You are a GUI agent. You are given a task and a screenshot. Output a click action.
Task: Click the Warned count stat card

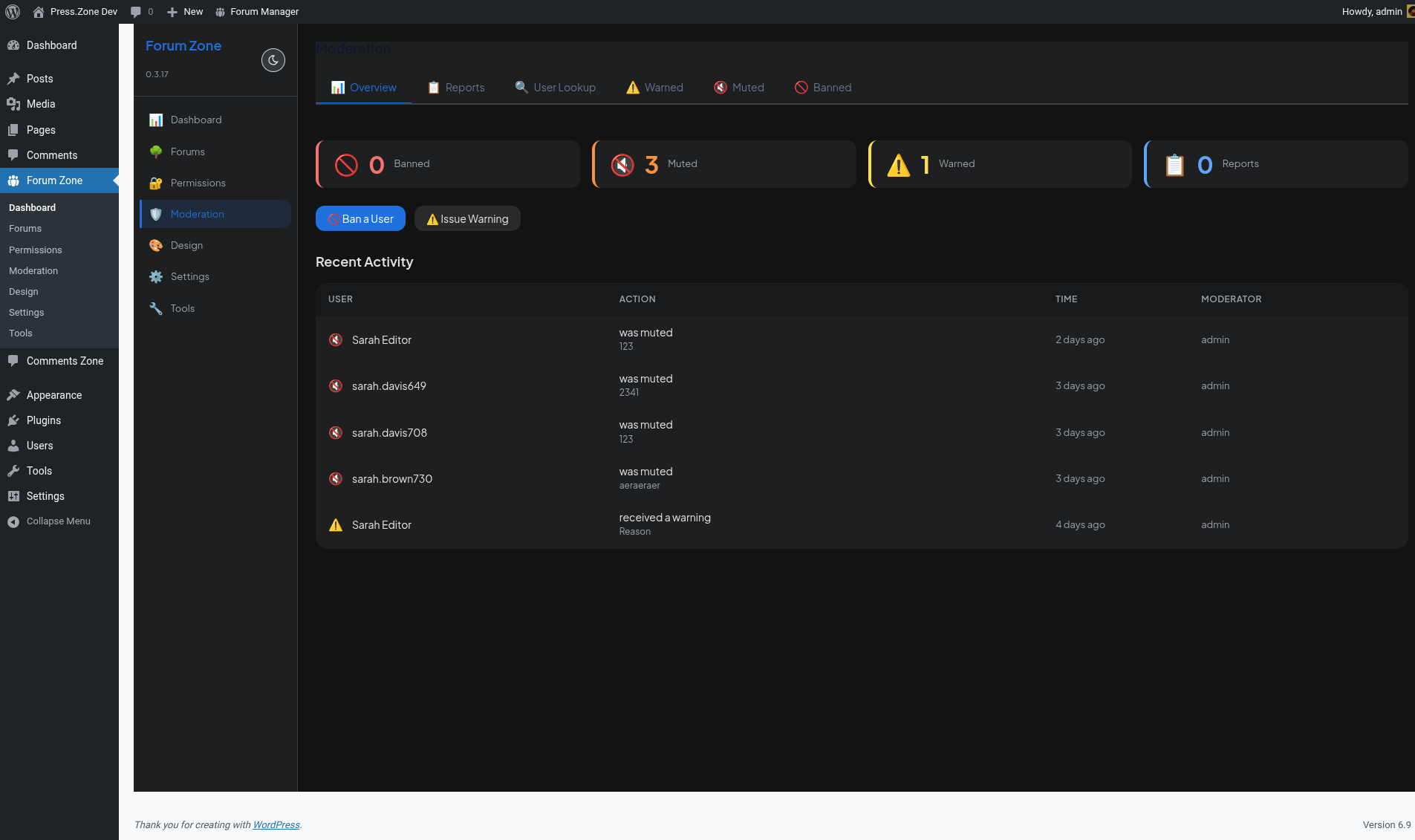point(1000,164)
